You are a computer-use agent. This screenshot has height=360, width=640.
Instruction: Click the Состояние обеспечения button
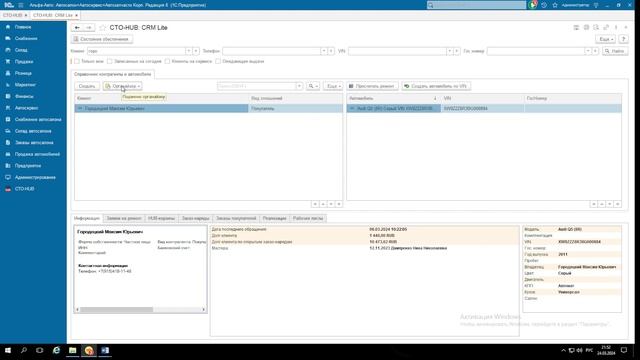(x=102, y=39)
